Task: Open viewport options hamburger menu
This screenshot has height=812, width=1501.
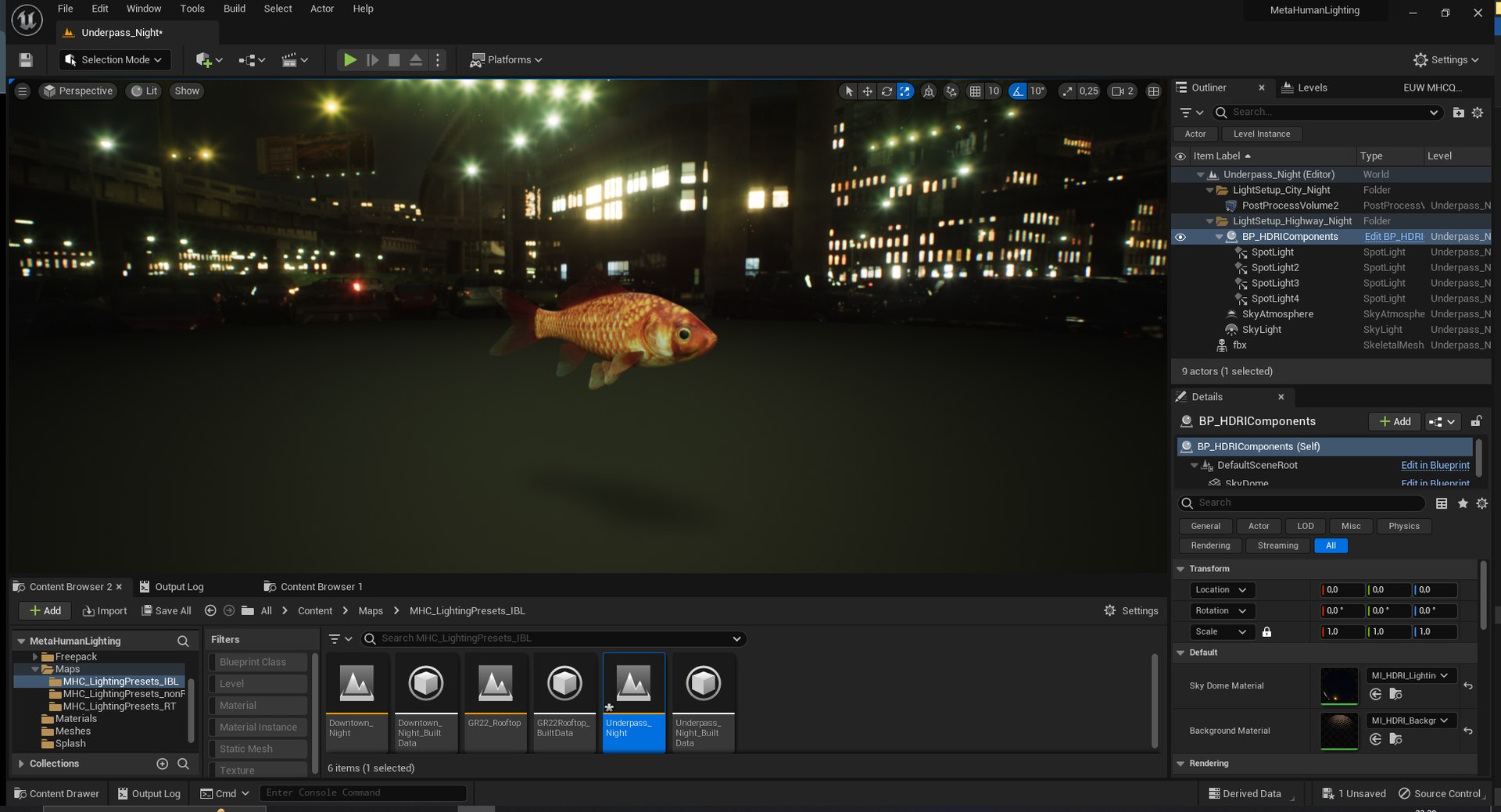Action: 23,91
